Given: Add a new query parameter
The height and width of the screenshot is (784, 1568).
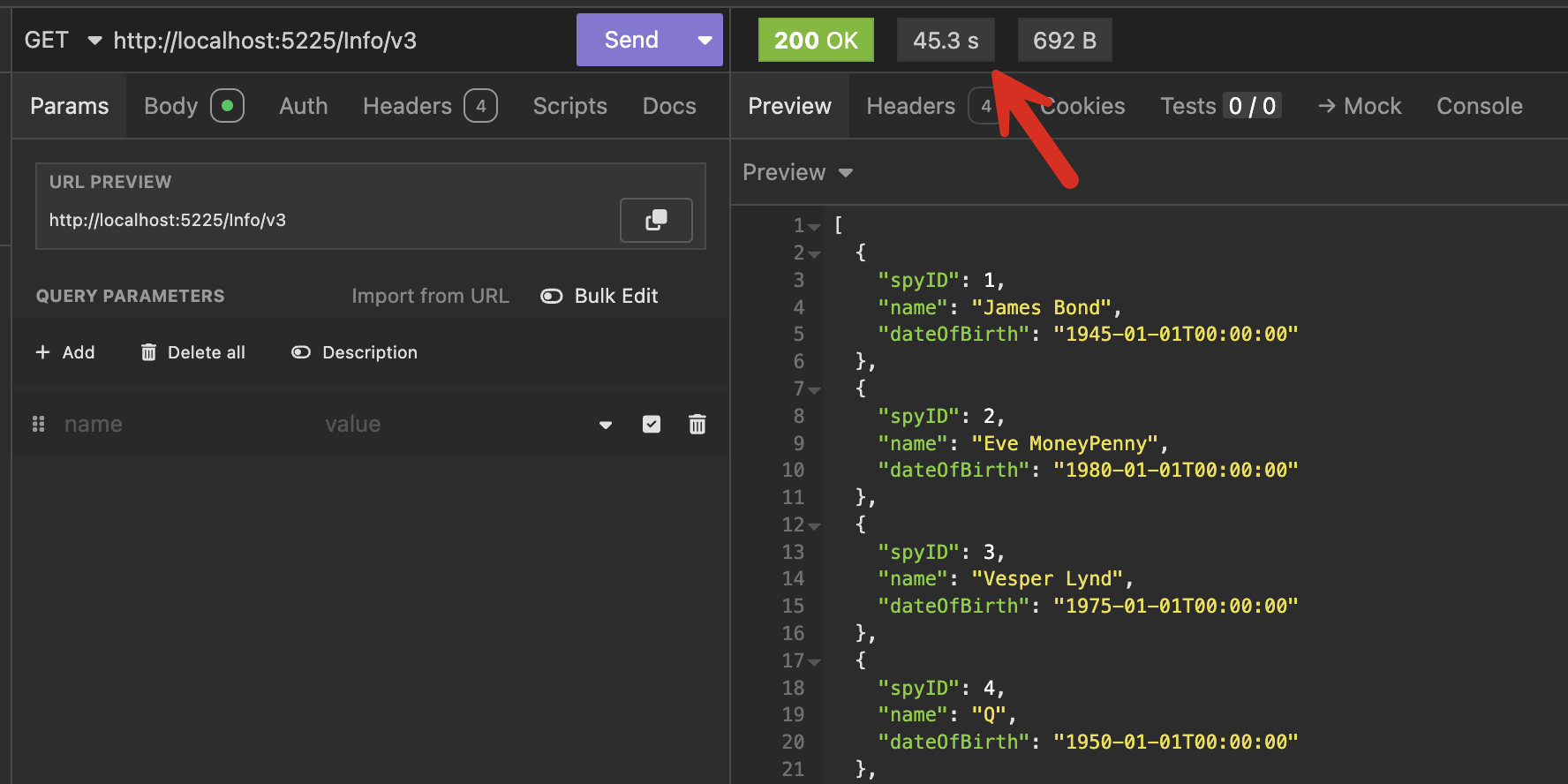Looking at the screenshot, I should [x=65, y=352].
